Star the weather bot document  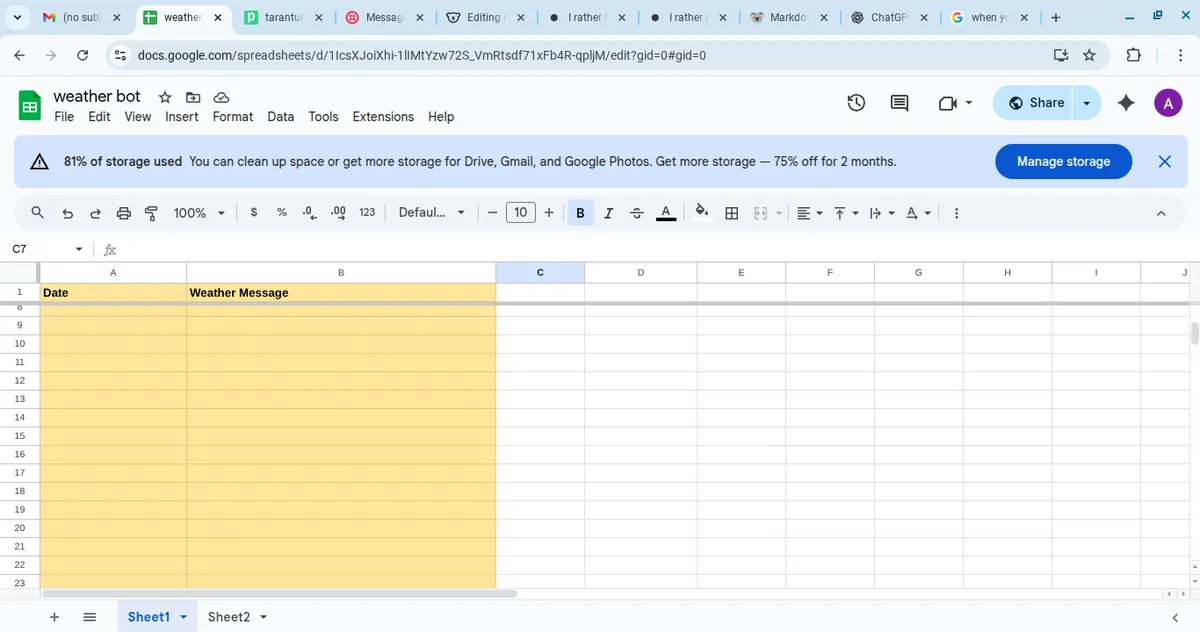(165, 97)
